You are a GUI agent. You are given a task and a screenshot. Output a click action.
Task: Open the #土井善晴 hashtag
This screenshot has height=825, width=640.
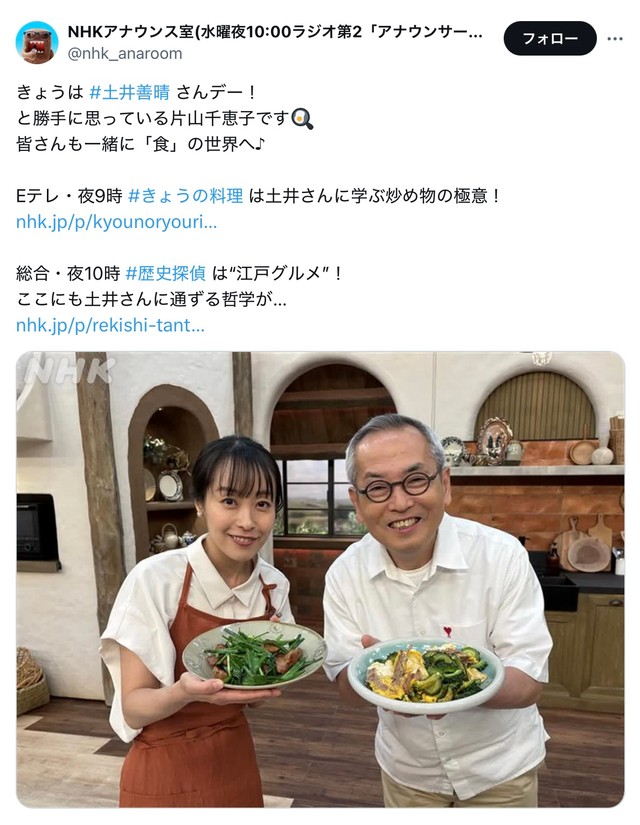click(129, 93)
